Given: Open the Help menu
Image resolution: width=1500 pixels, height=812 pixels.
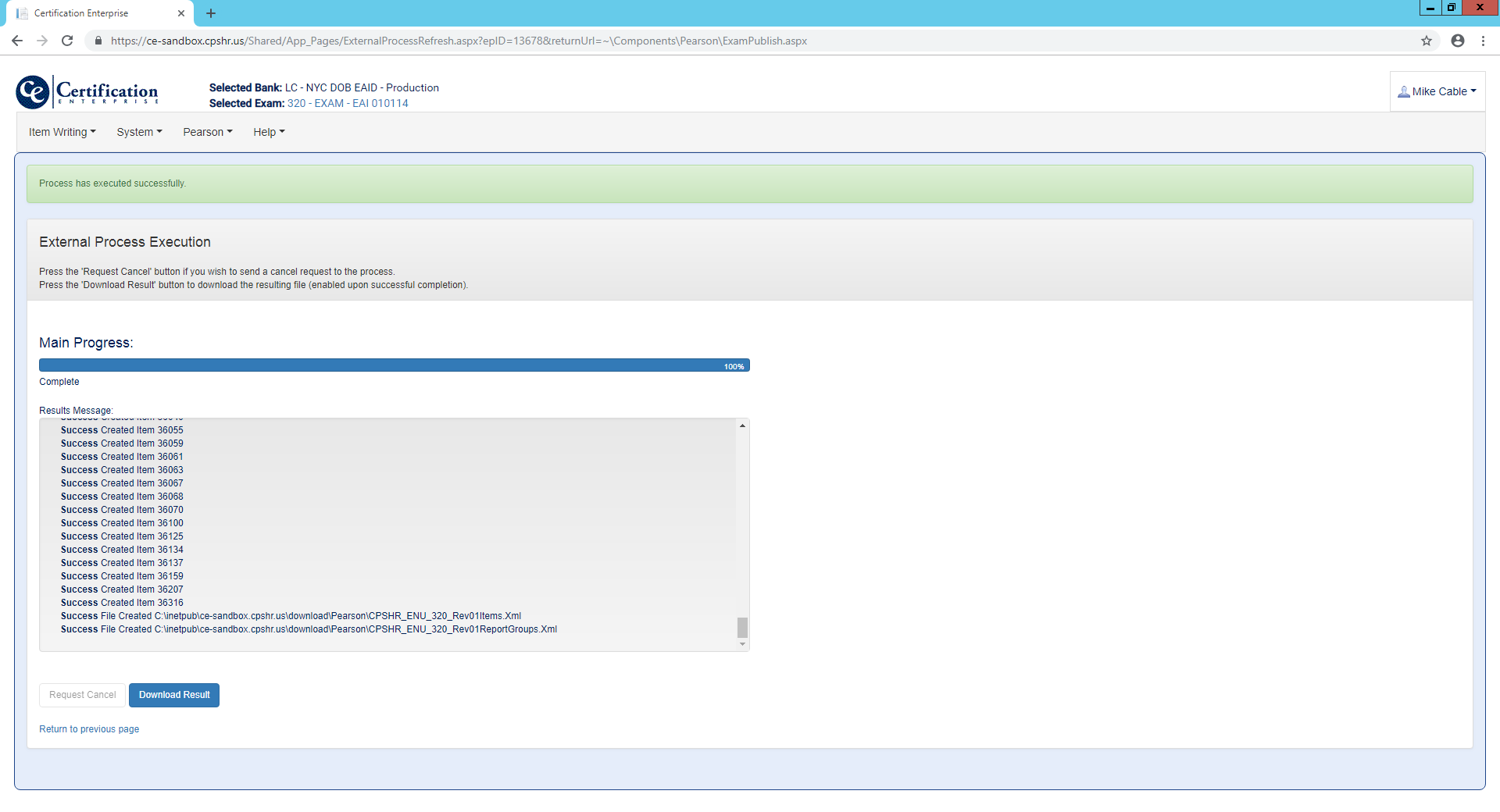Looking at the screenshot, I should pyautogui.click(x=269, y=132).
